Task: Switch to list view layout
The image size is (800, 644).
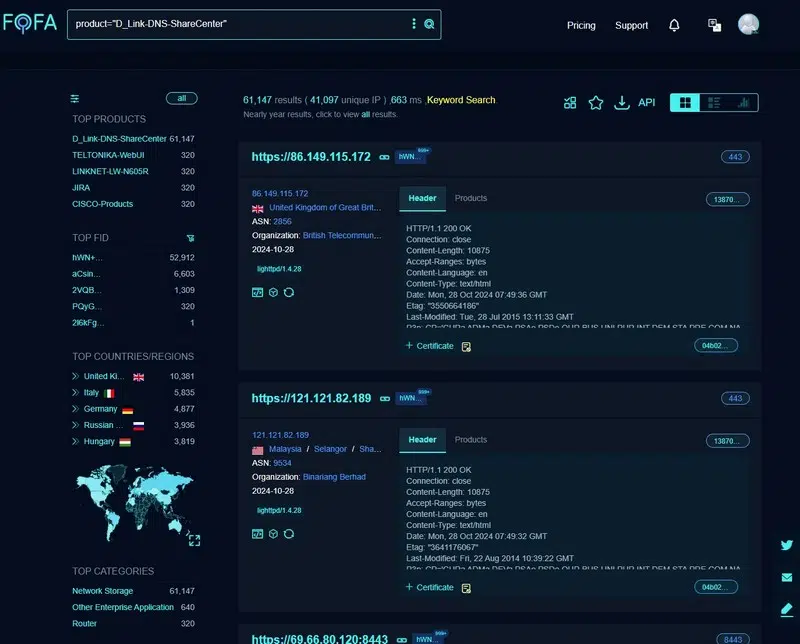Action: pos(714,102)
